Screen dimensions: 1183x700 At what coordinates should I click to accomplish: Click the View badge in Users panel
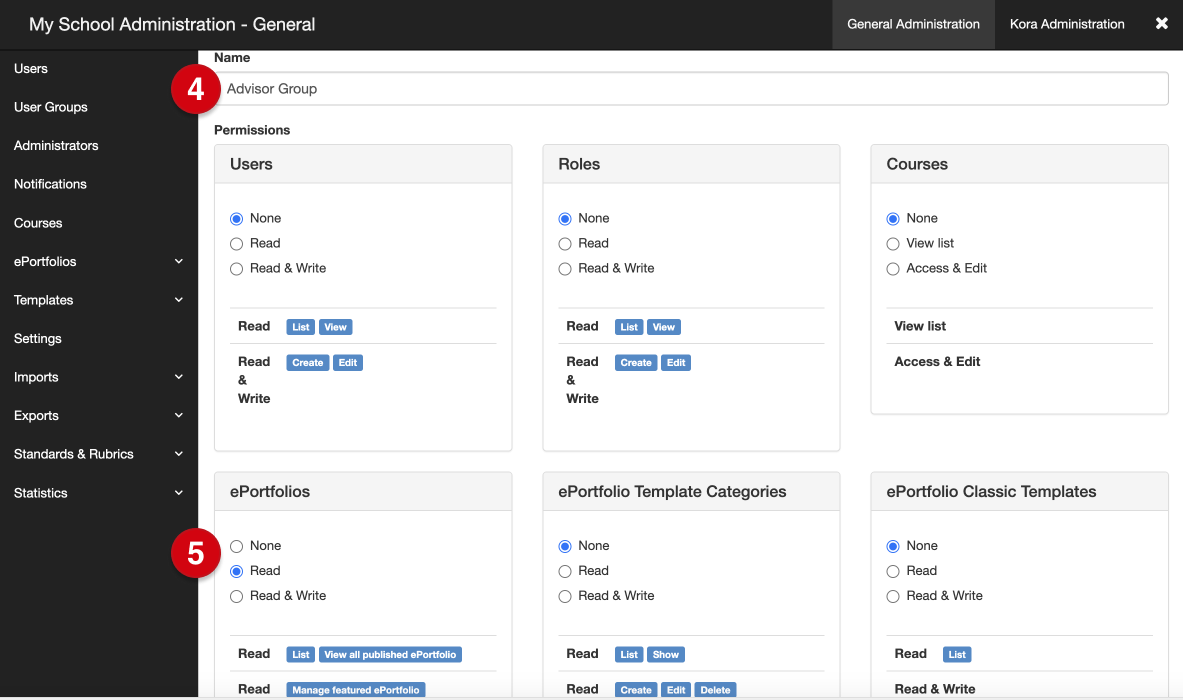click(x=335, y=327)
